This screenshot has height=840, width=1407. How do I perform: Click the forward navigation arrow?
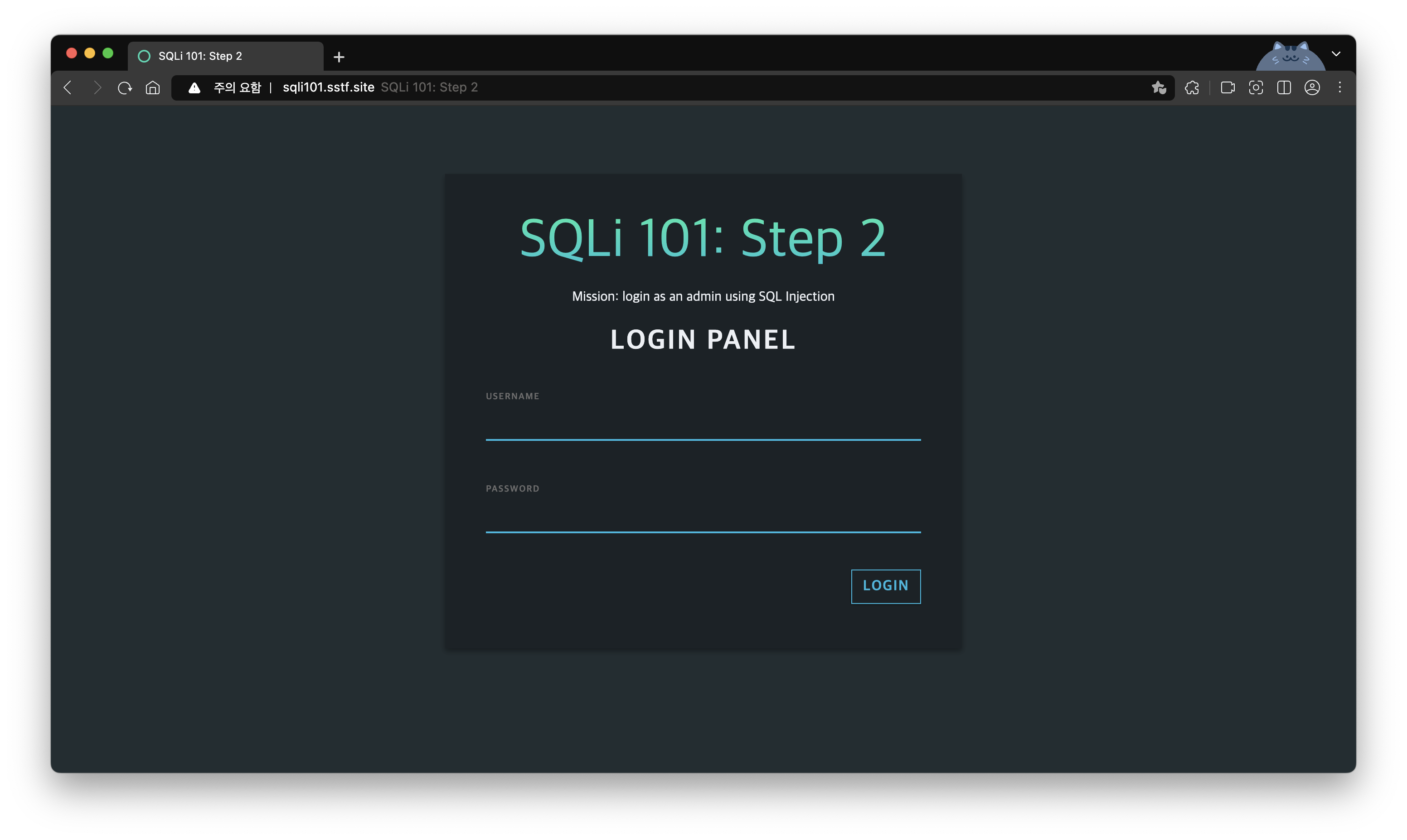97,87
